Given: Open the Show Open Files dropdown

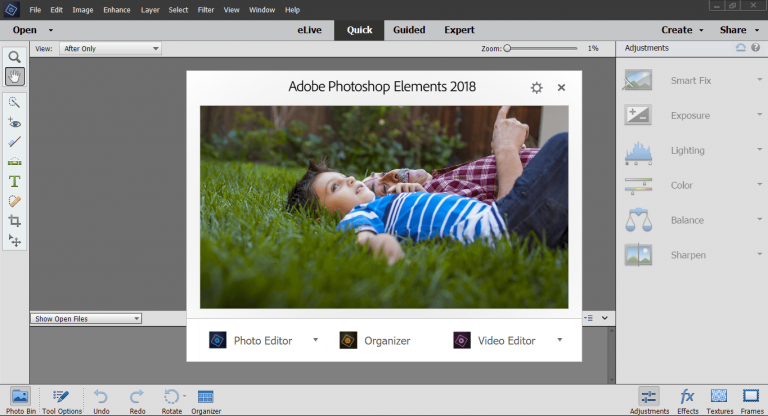Looking at the screenshot, I should point(86,318).
